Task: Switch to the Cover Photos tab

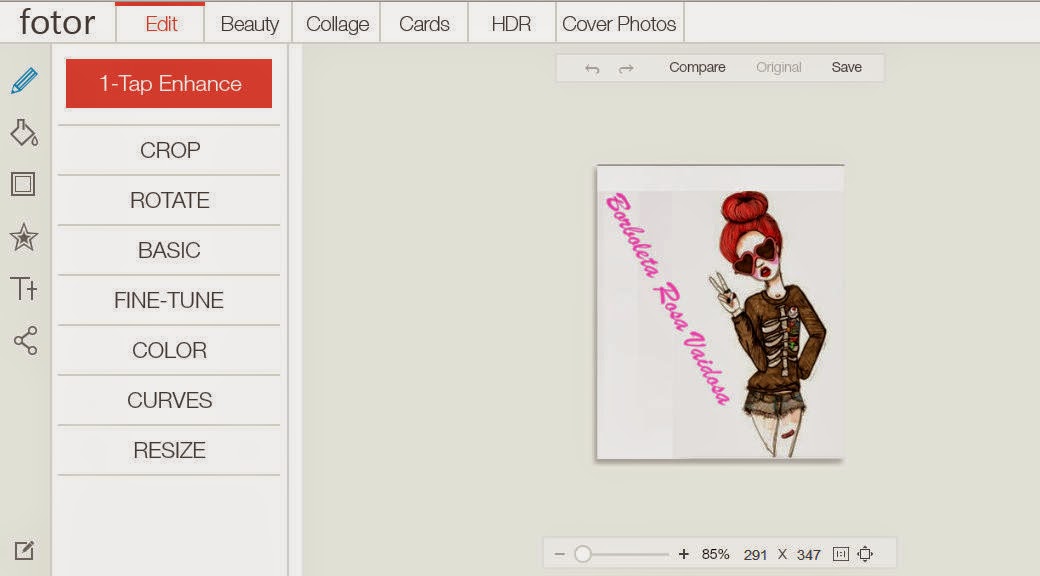Action: [x=619, y=24]
